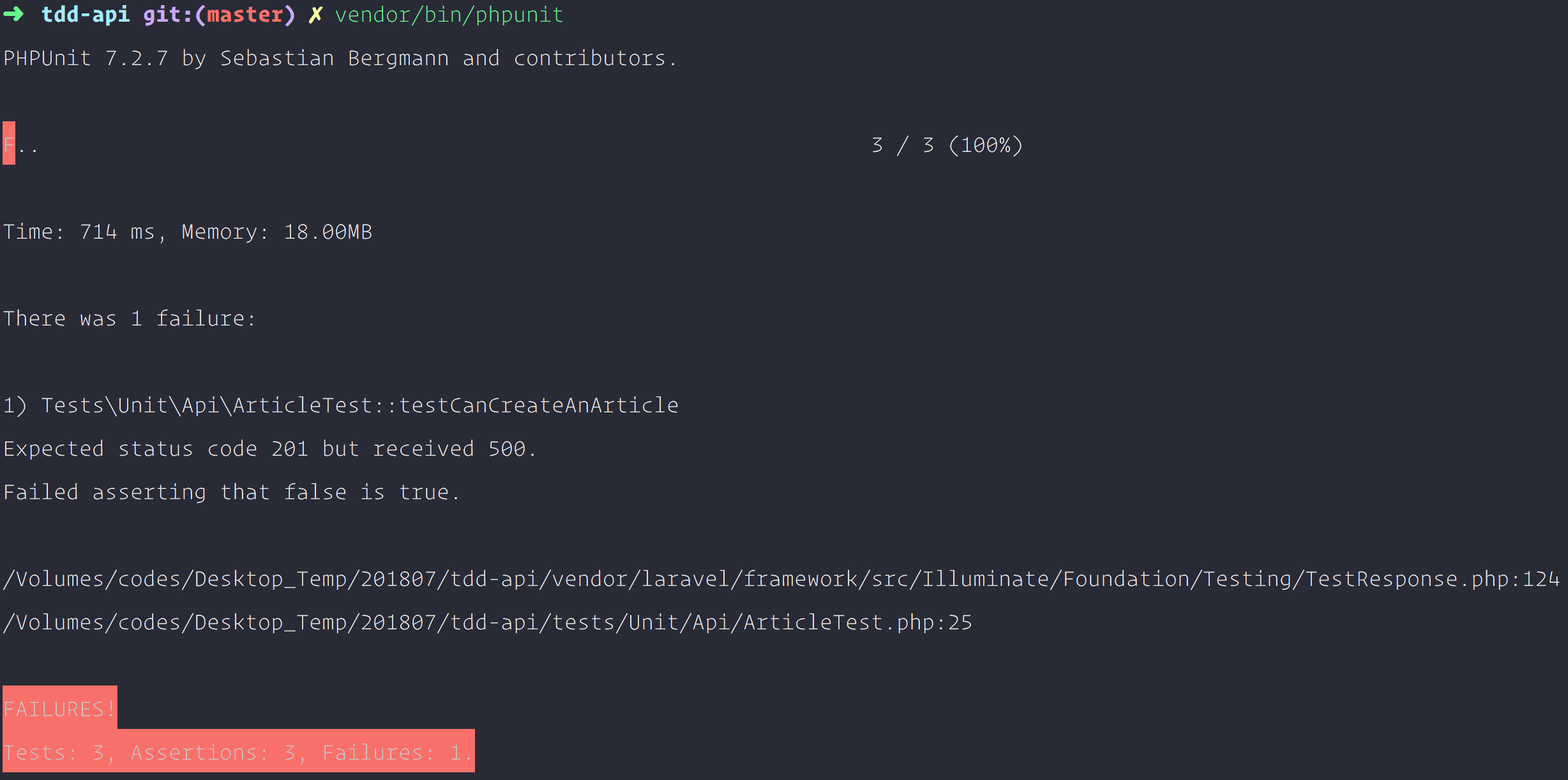Click the 3 / 3 (100%) progress indicator
Image resolution: width=1568 pixels, height=780 pixels.
[x=947, y=146]
